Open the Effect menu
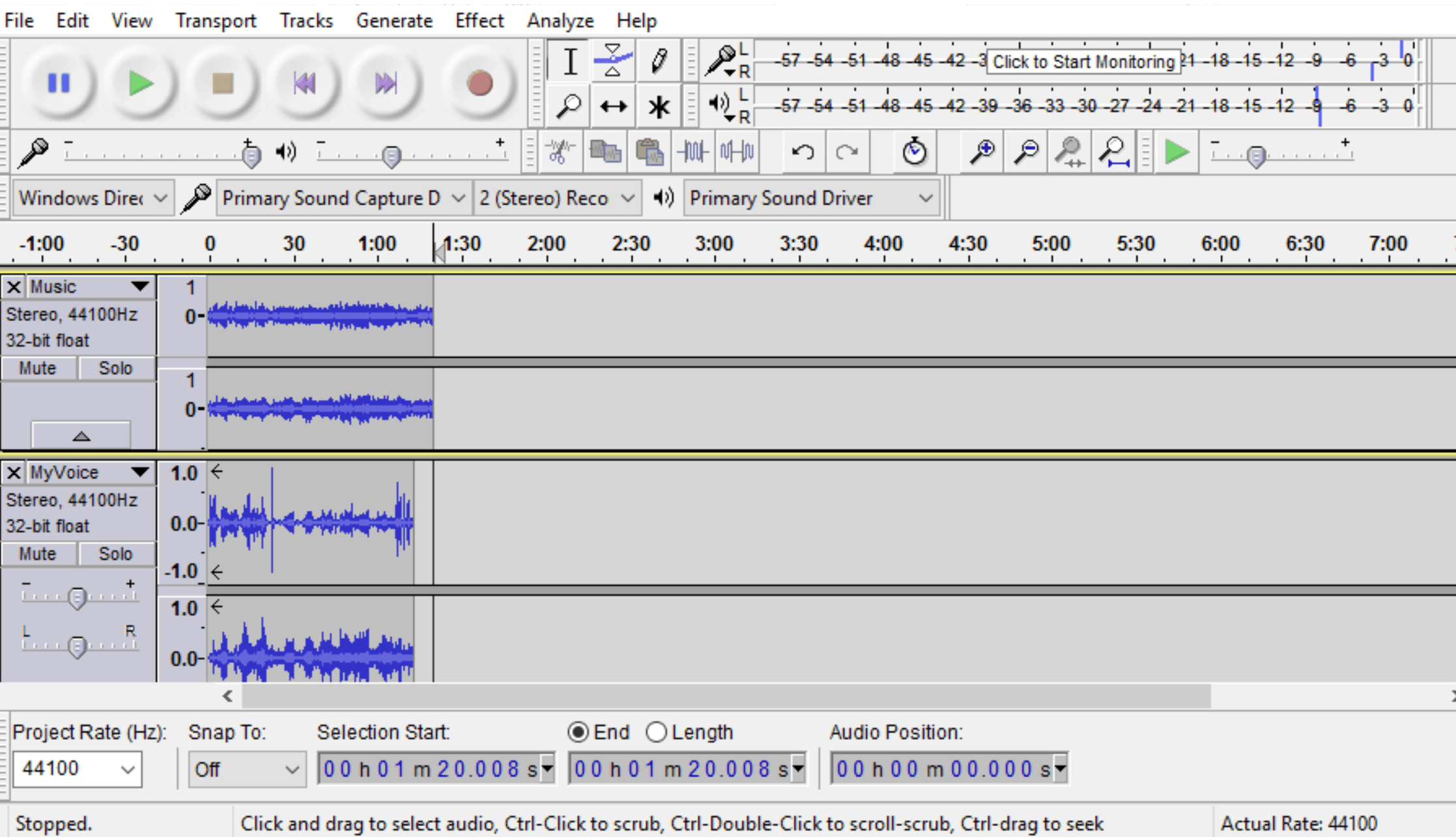This screenshot has height=837, width=1456. coord(479,21)
